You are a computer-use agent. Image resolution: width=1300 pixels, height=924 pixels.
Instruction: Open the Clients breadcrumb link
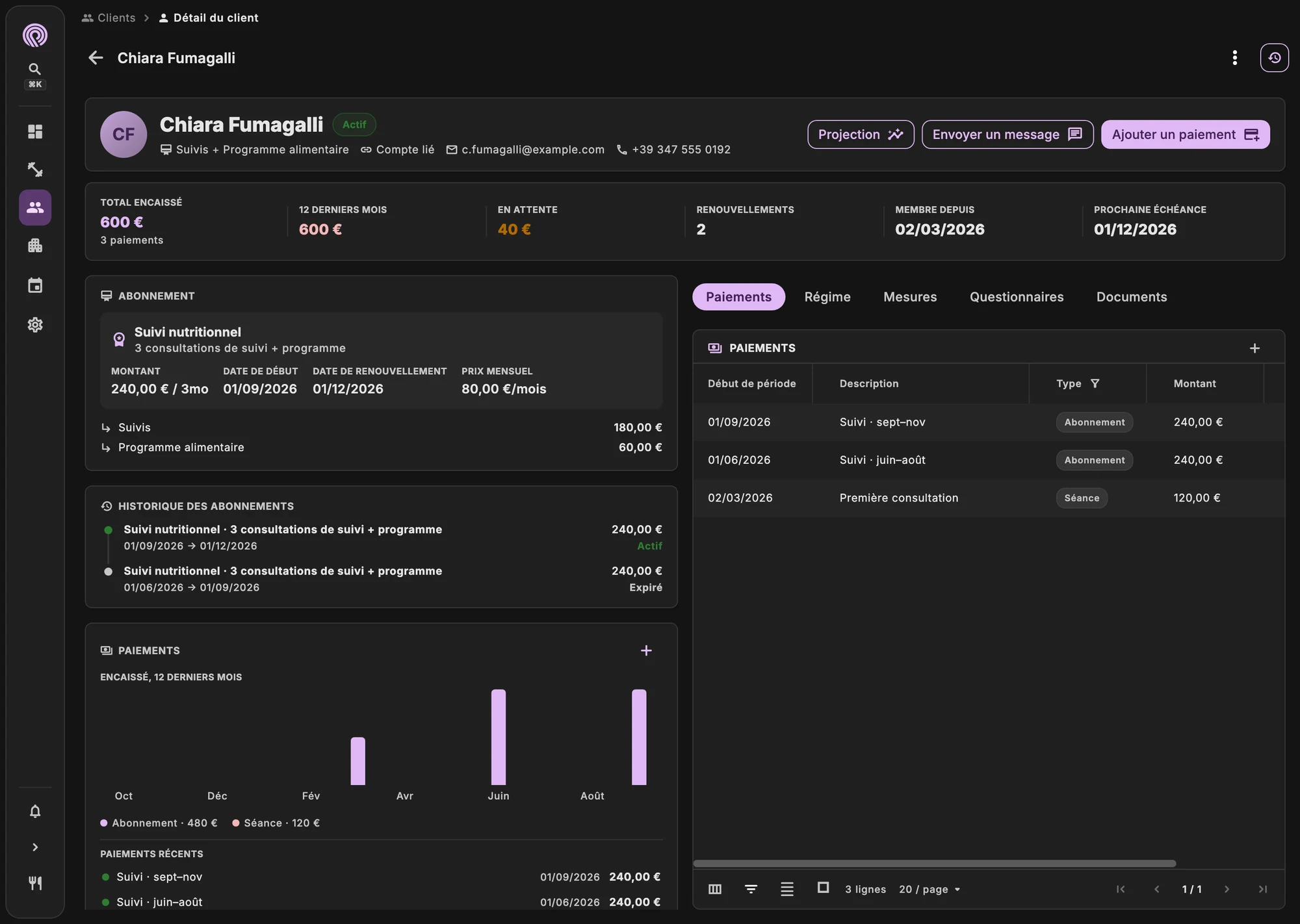click(109, 18)
